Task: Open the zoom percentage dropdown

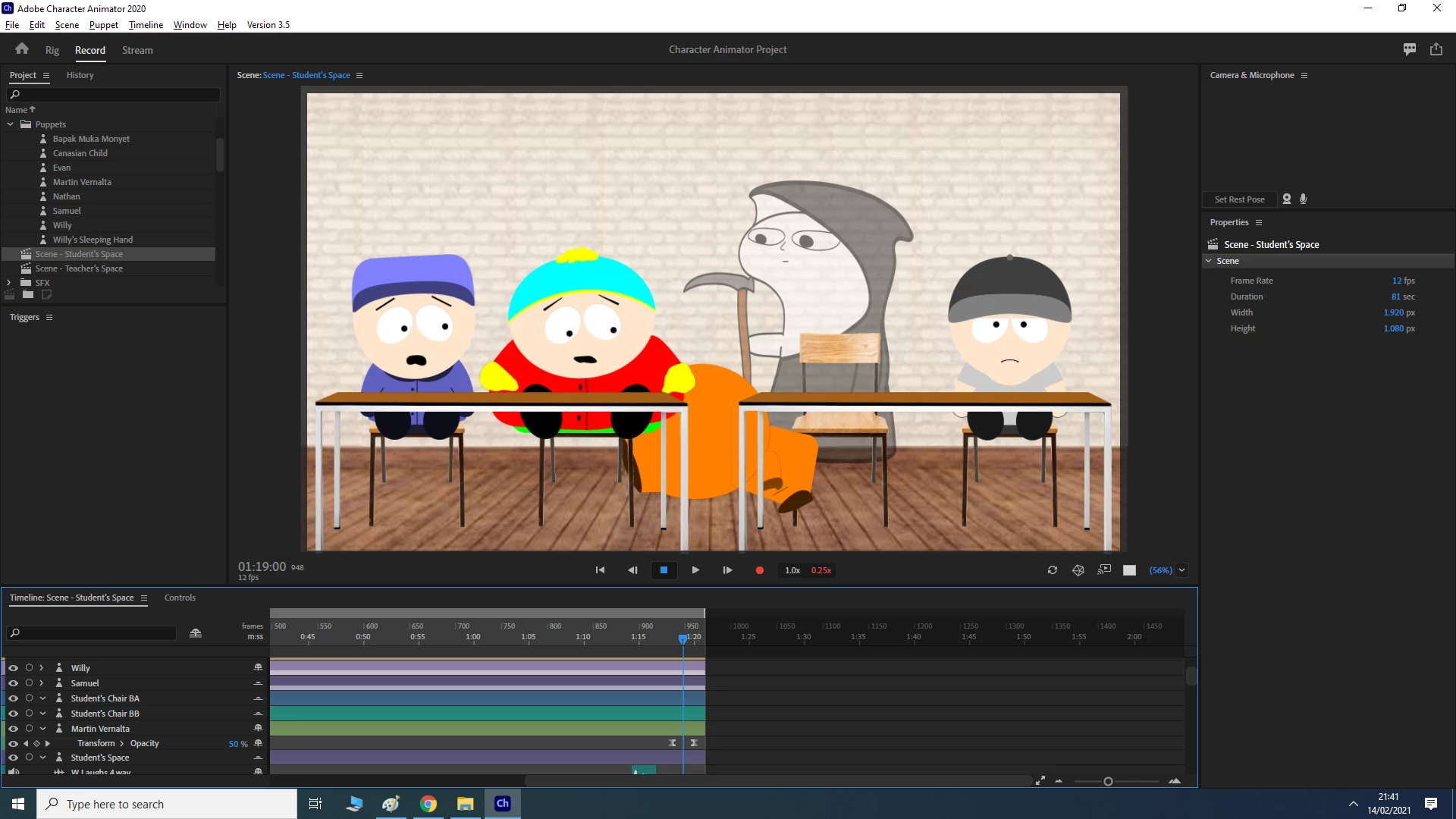Action: 1181,570
